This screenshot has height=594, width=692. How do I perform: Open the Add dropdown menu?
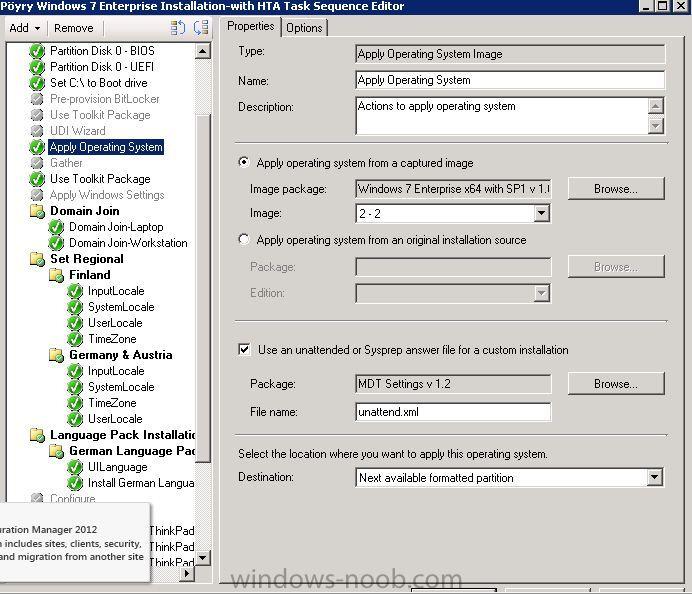[25, 28]
